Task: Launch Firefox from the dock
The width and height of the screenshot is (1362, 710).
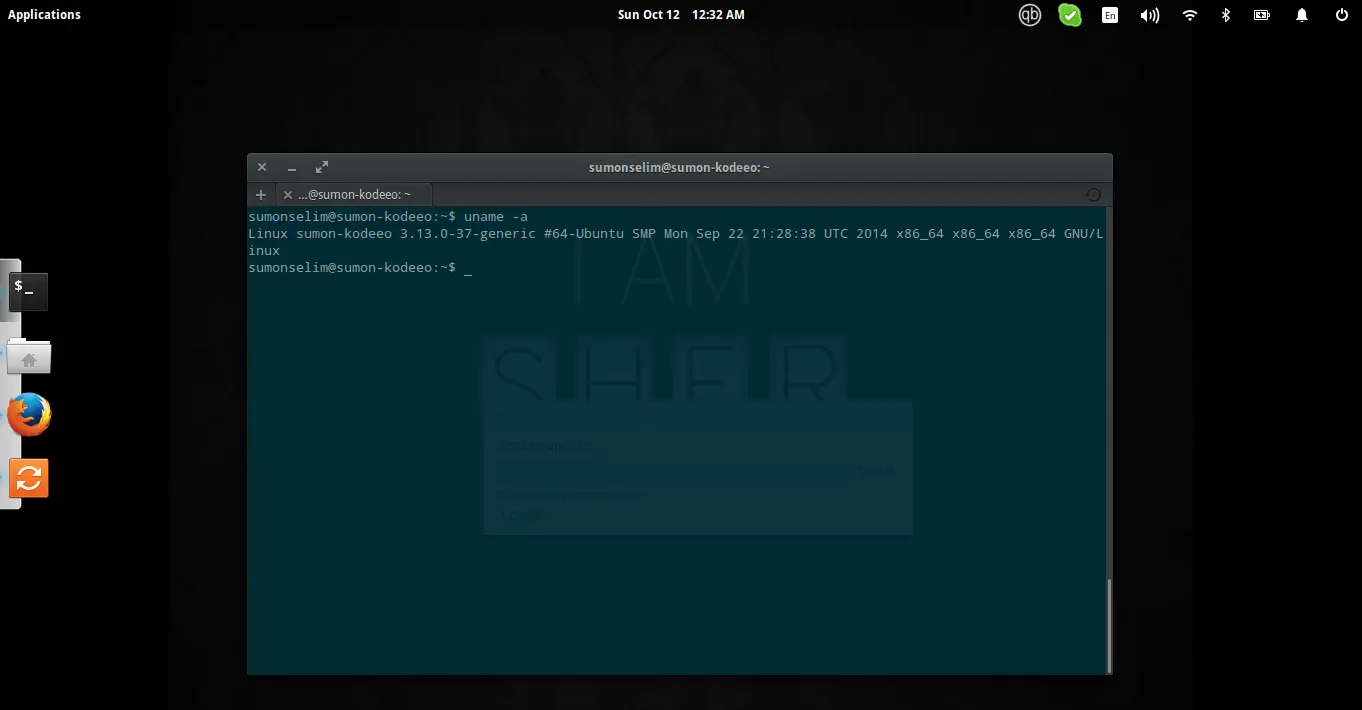Action: [29, 415]
